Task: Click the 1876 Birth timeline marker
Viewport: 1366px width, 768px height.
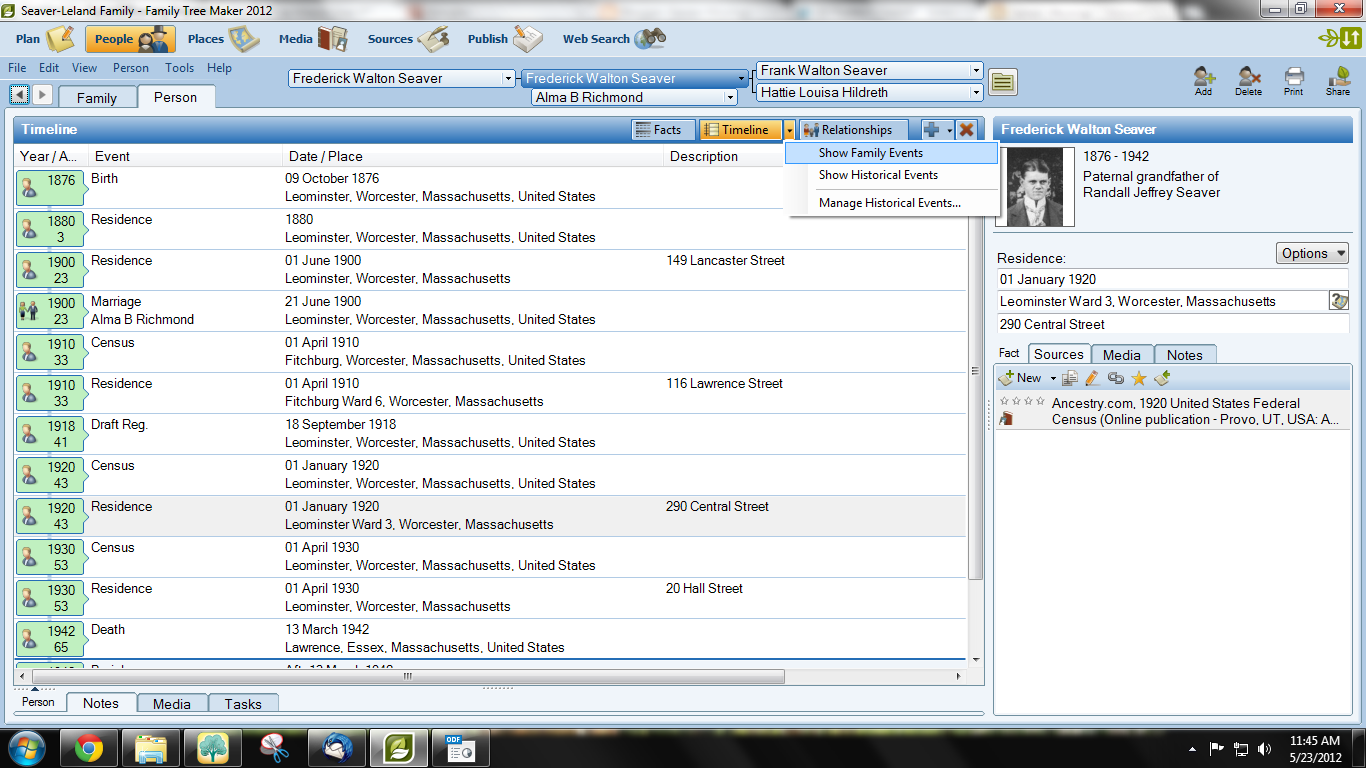Action: (50, 188)
